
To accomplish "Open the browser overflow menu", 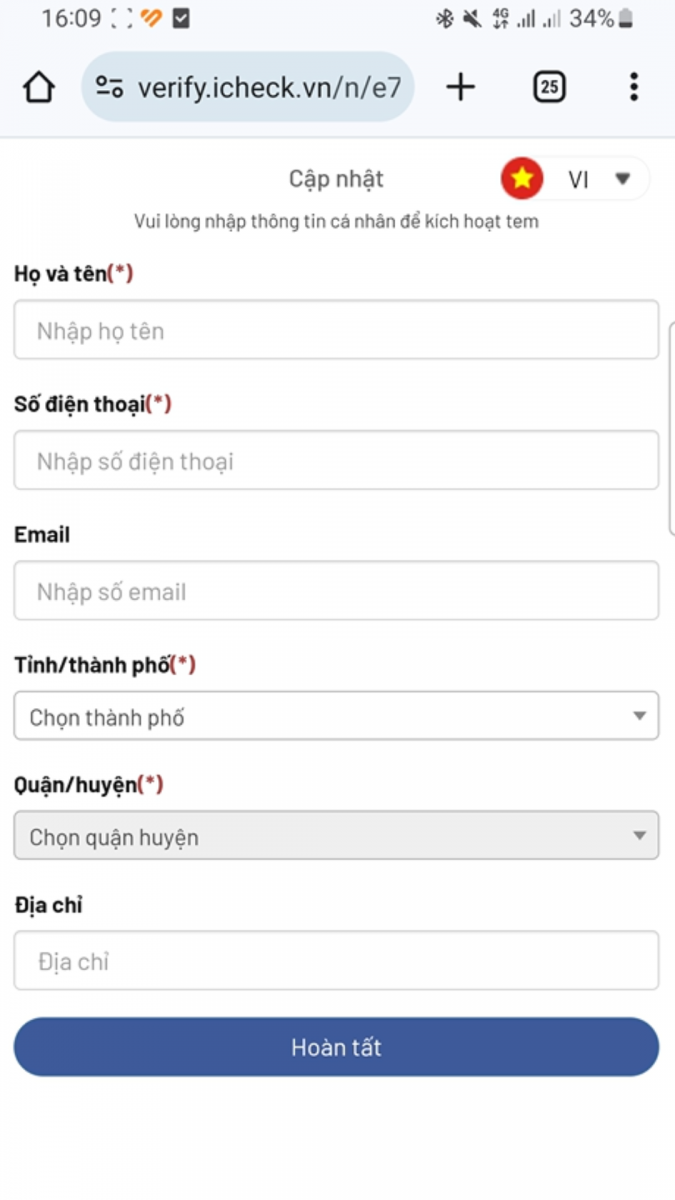I will coord(633,87).
